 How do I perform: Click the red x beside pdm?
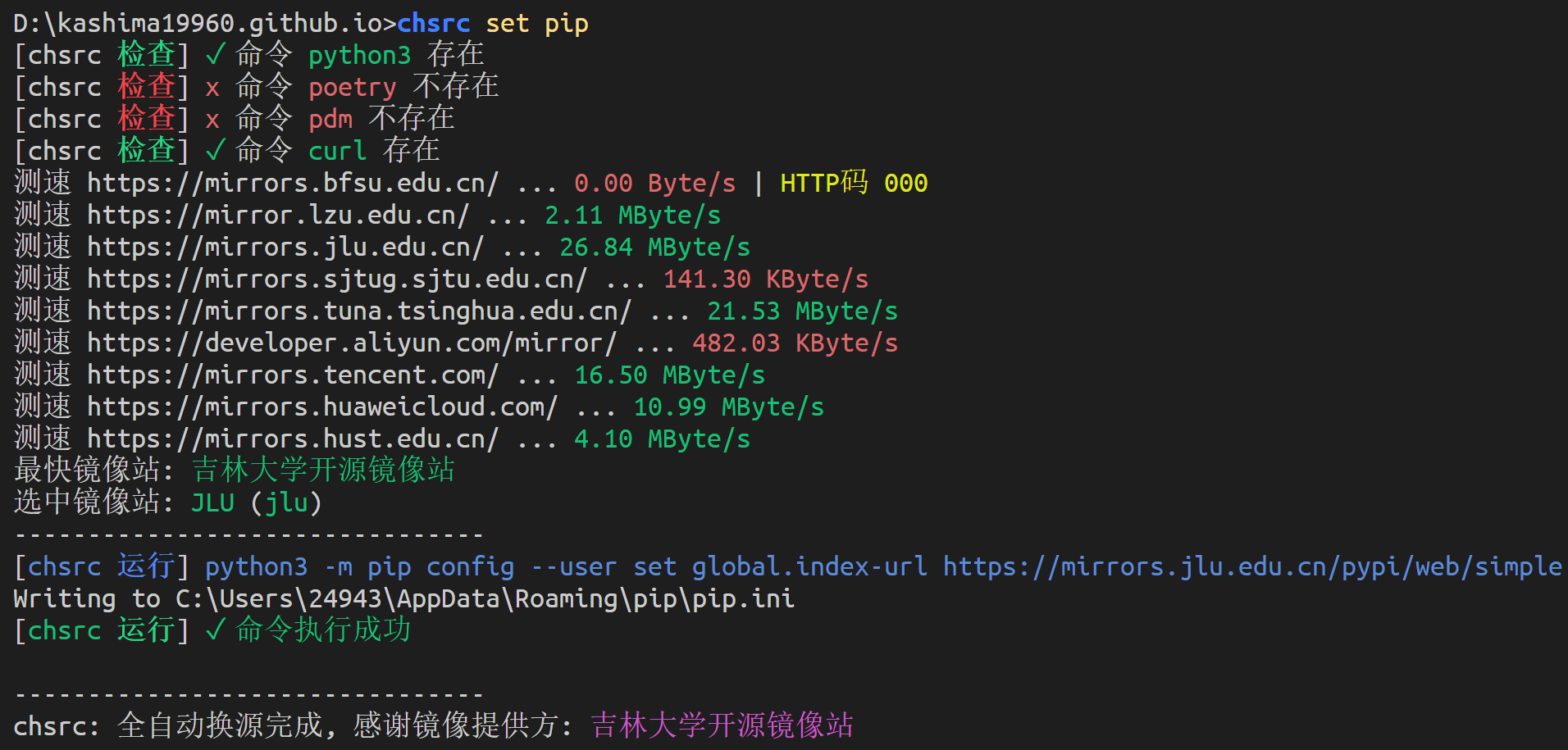click(212, 120)
